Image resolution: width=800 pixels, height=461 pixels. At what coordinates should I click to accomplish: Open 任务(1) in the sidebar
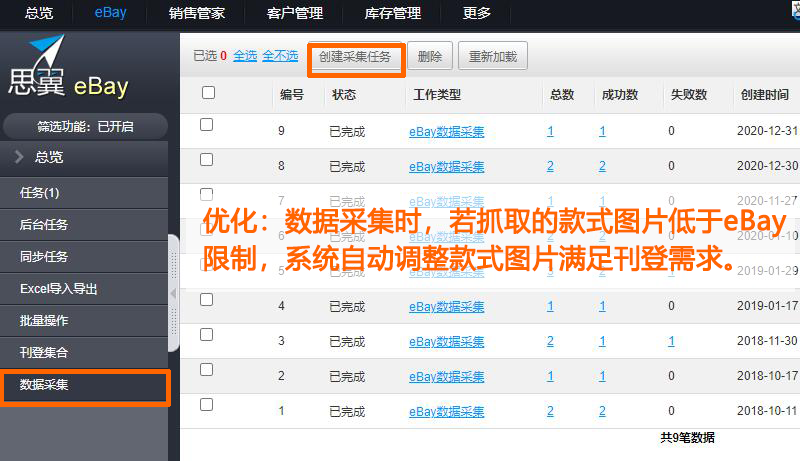point(84,193)
